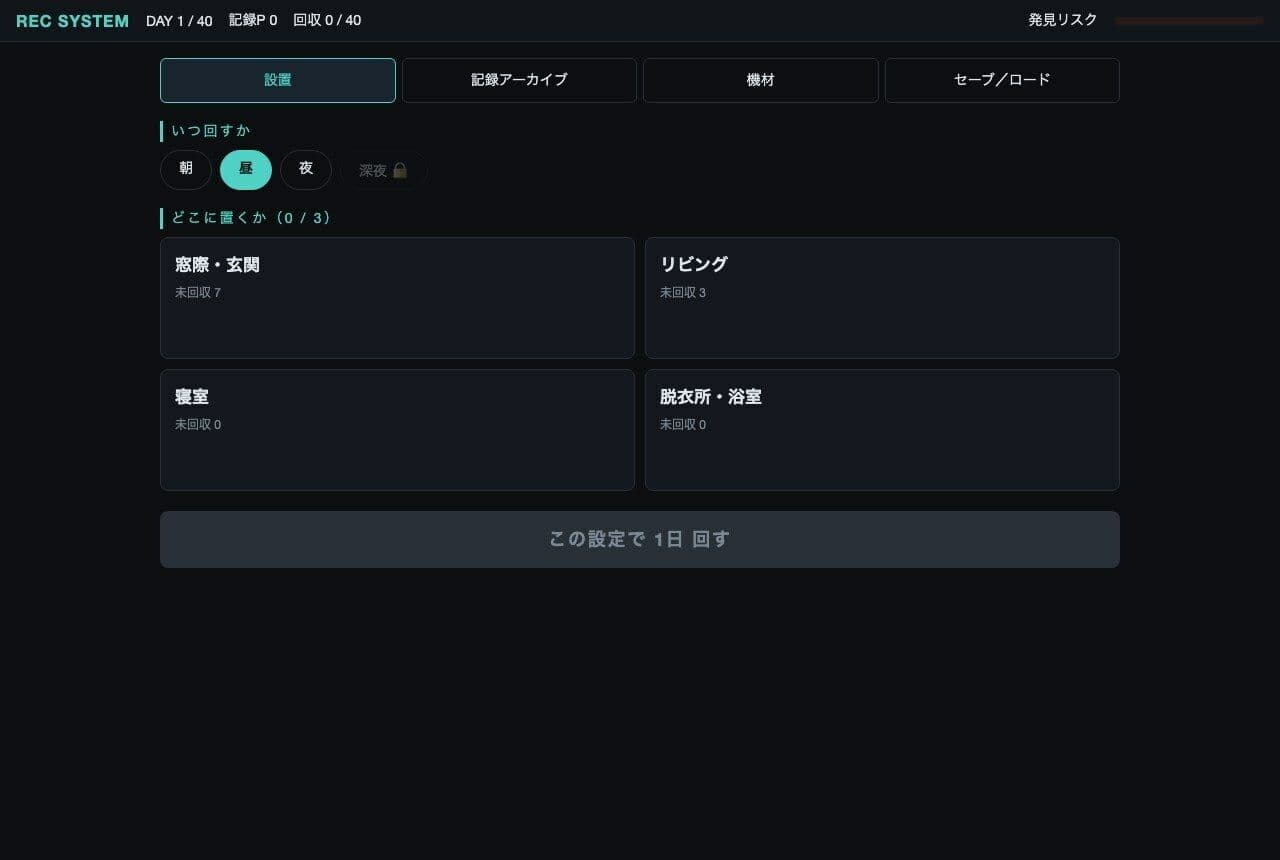The height and width of the screenshot is (860, 1280).
Task: Click the REC SYSTEM logo
Action: 72,21
